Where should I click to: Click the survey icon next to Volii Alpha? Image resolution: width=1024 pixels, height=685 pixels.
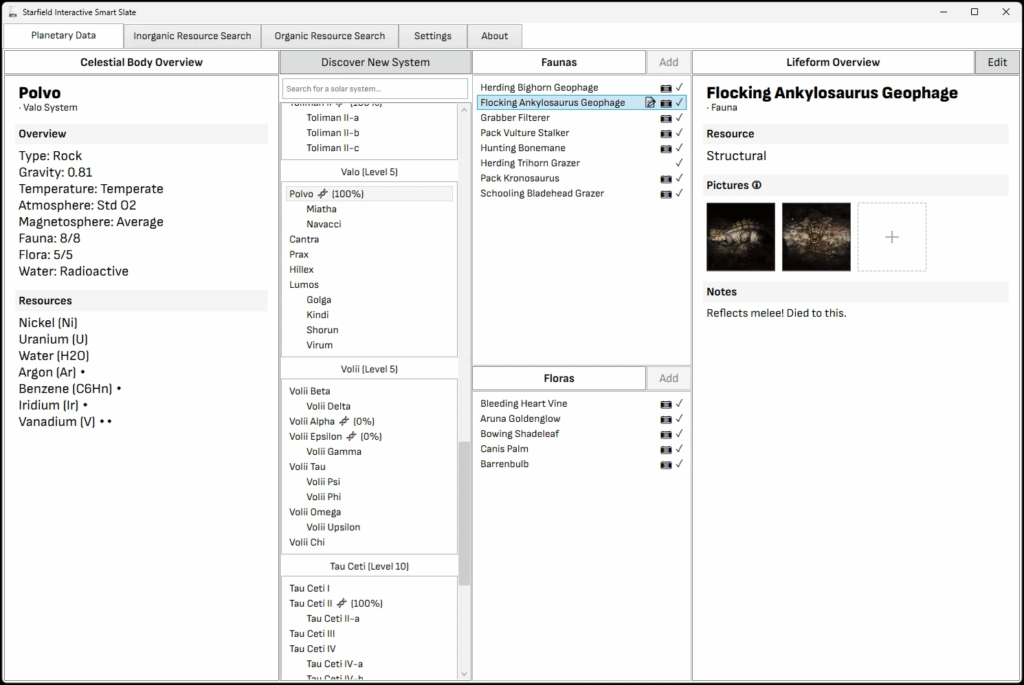pos(343,422)
